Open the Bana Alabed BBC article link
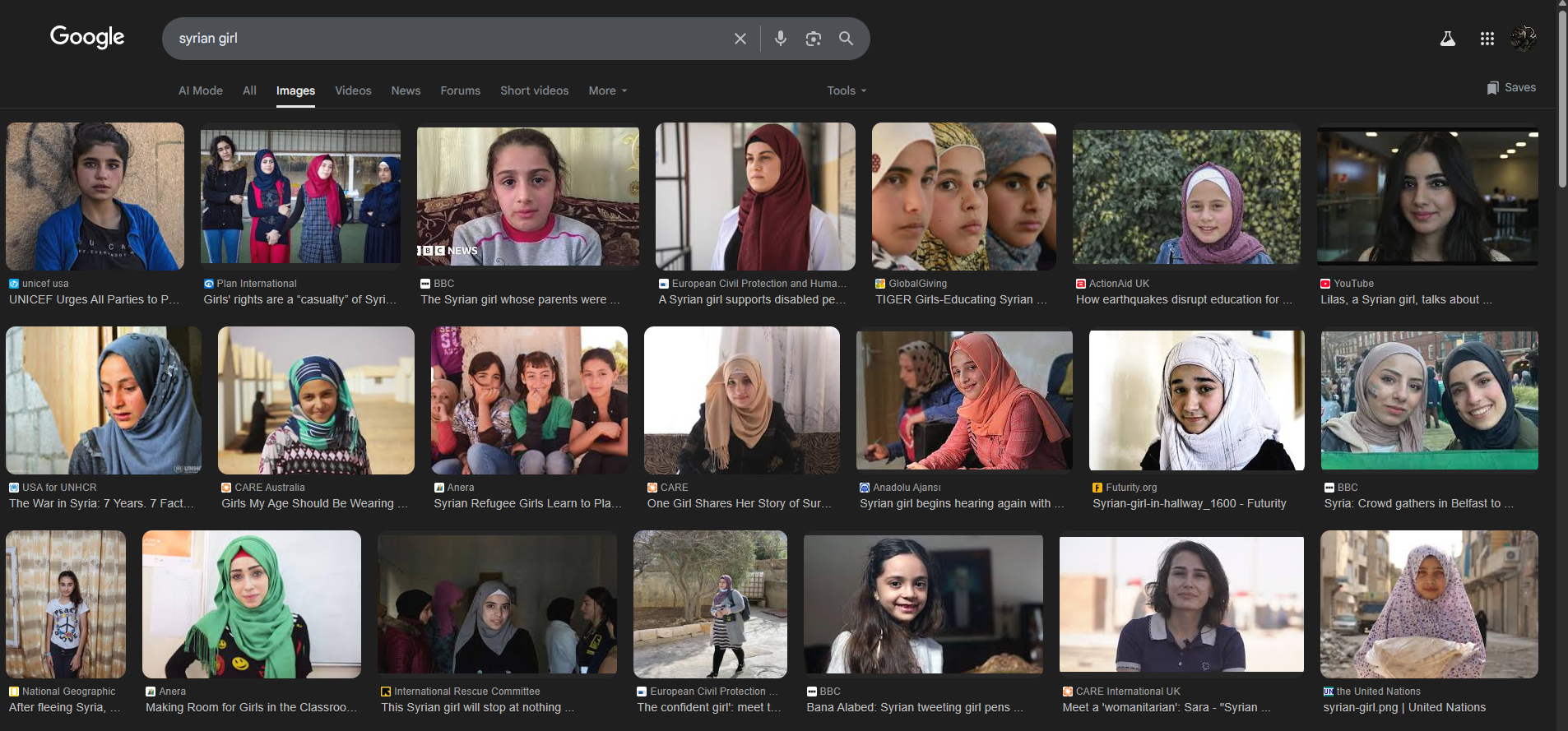The image size is (1568, 731). click(914, 707)
